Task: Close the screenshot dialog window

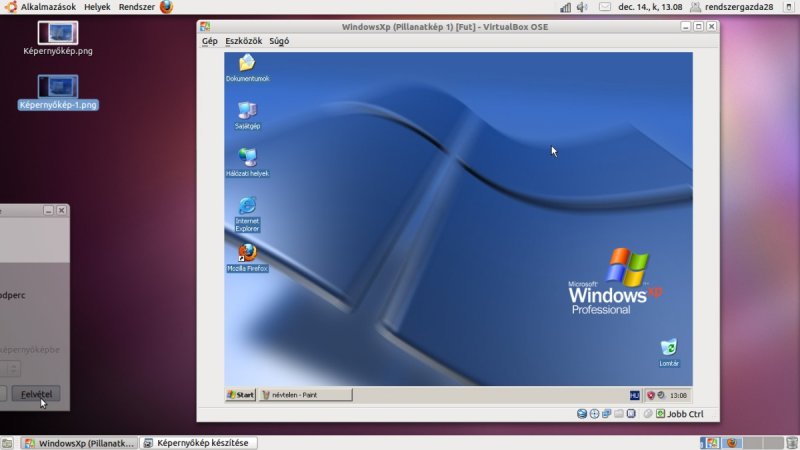Action: tap(62, 210)
